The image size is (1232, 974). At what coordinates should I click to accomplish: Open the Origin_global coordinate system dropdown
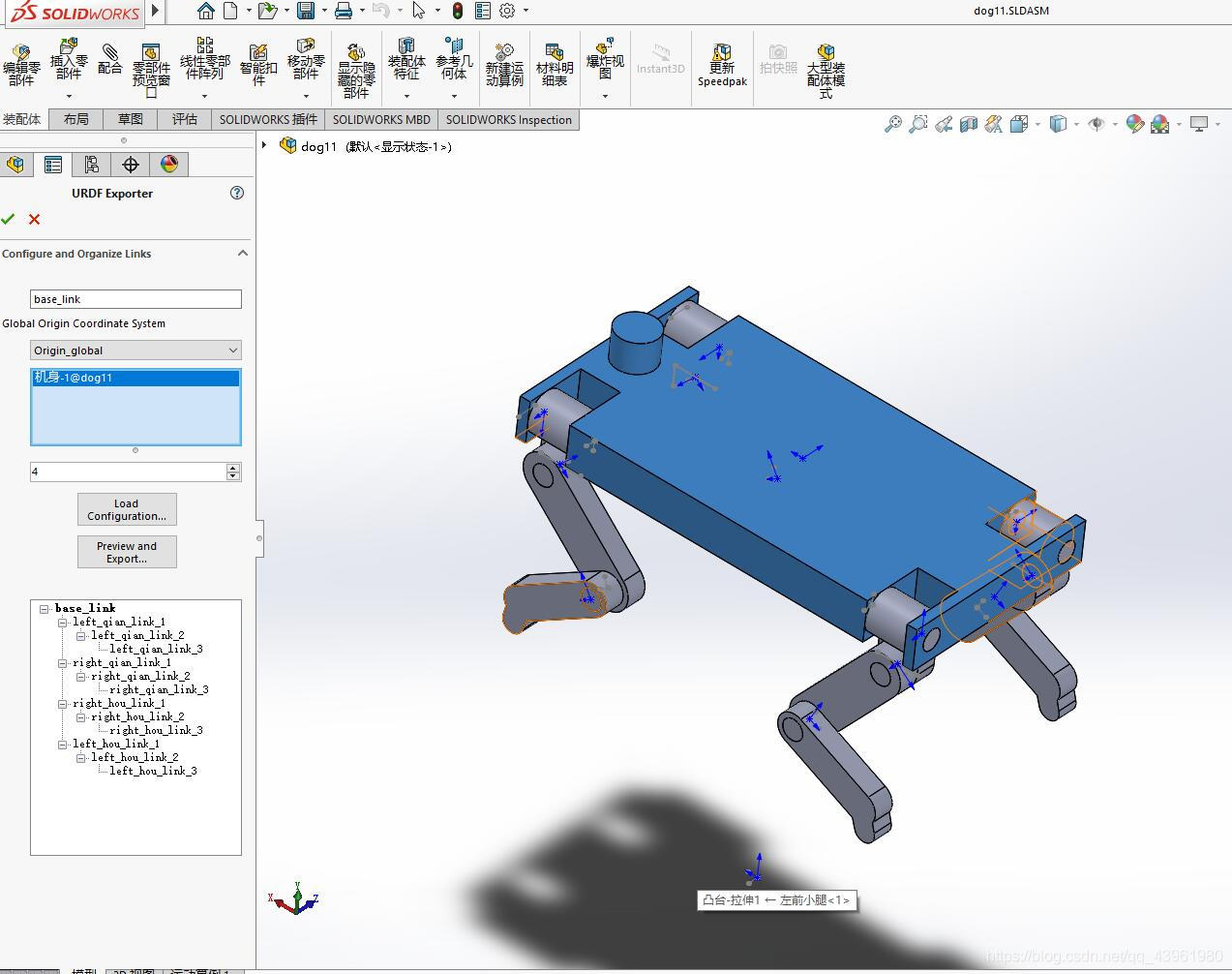pos(135,350)
